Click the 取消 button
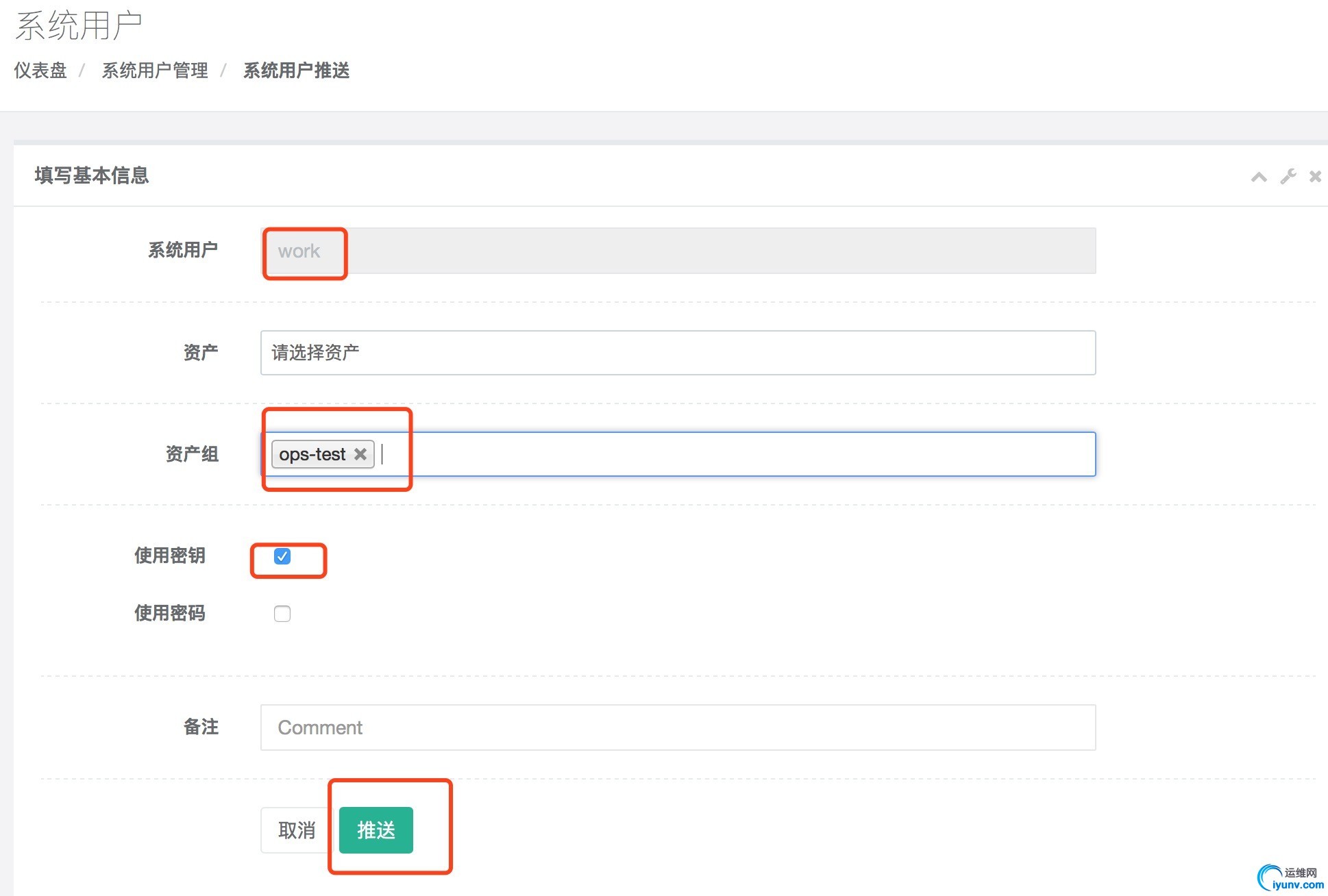This screenshot has width=1328, height=896. tap(297, 830)
